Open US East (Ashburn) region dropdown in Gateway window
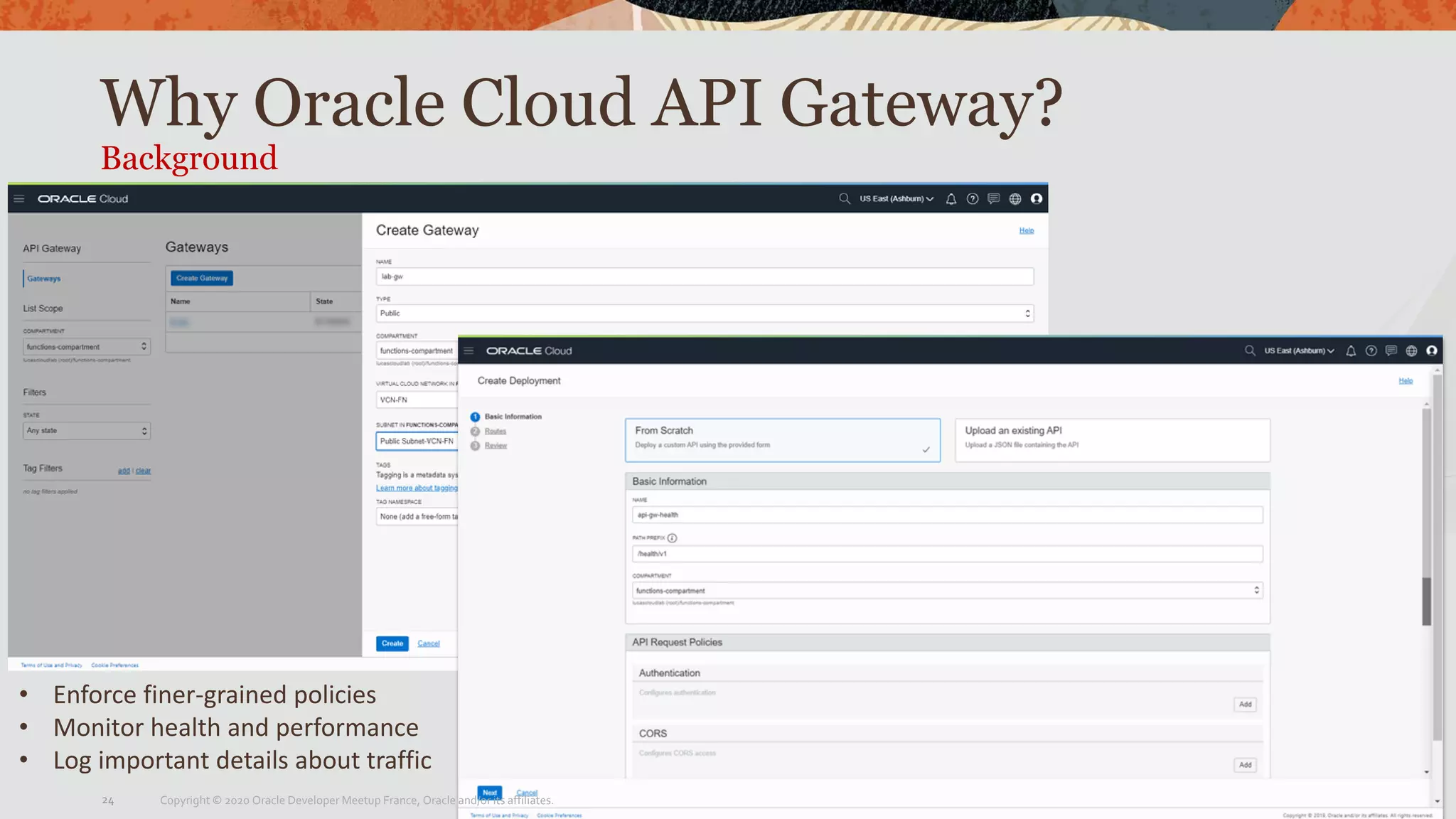This screenshot has height=819, width=1456. [896, 199]
